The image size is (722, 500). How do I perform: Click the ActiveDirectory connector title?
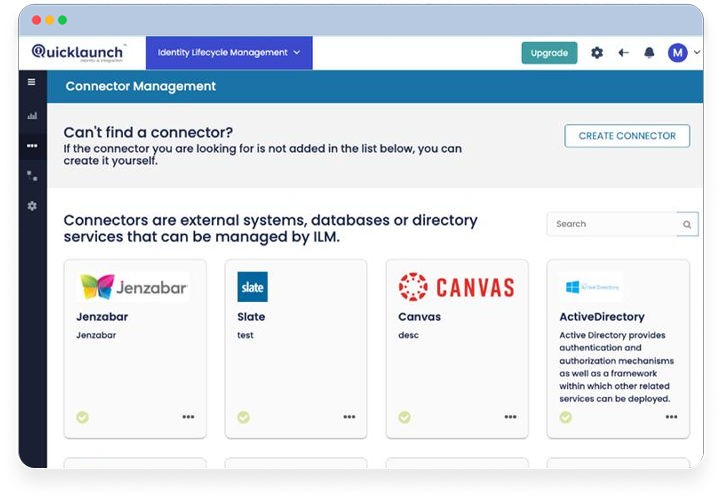click(x=602, y=317)
